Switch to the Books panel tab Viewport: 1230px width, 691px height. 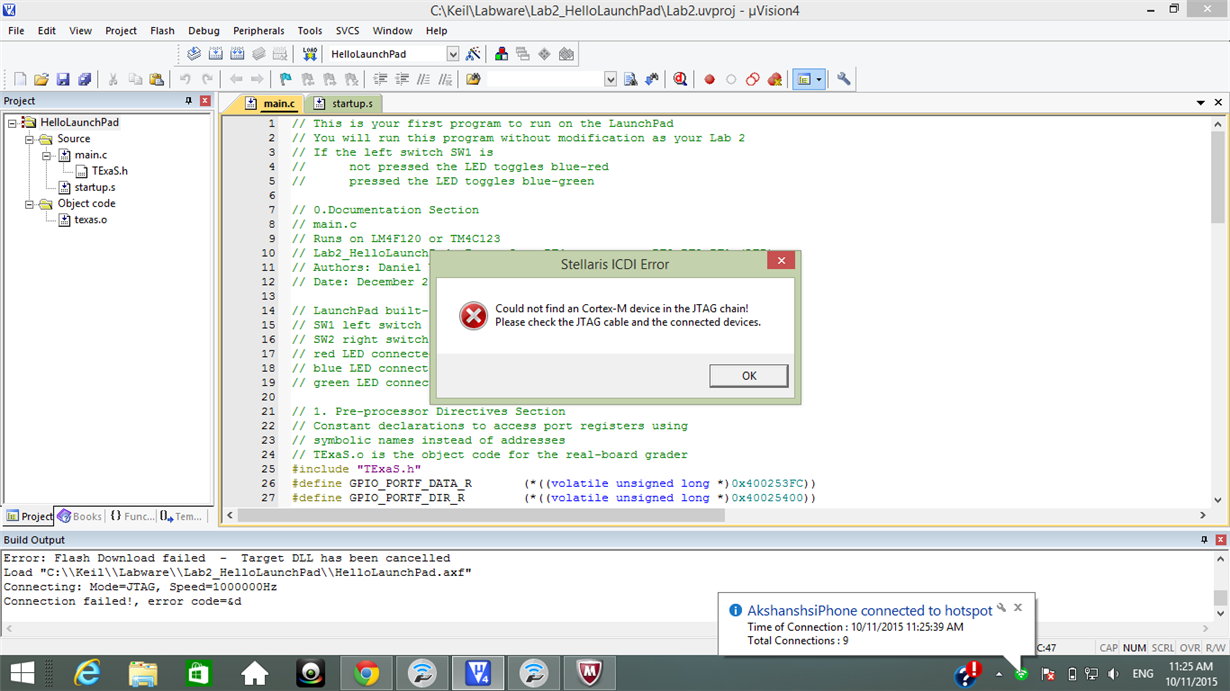click(80, 516)
